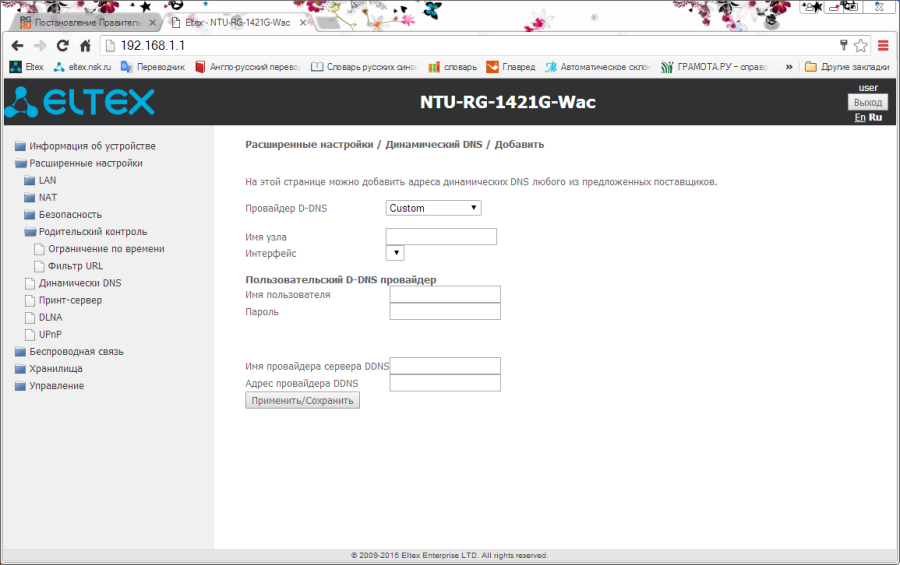Close the Eltex NTU-RG-1421G-Wac tab
Screen dimensions: 900x565
tap(303, 22)
